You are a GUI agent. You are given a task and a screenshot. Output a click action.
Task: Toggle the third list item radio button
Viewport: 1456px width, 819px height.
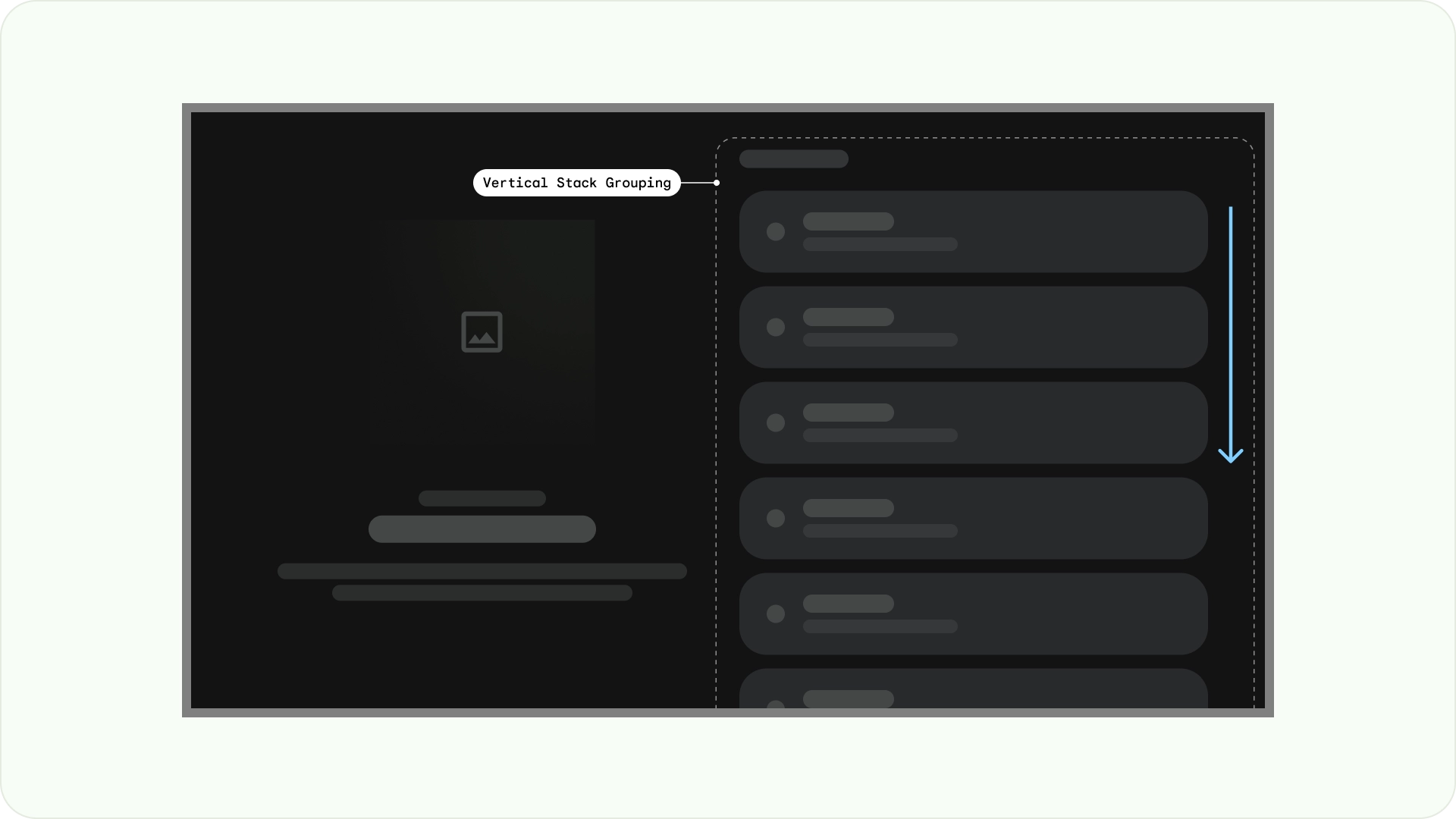[x=777, y=423]
